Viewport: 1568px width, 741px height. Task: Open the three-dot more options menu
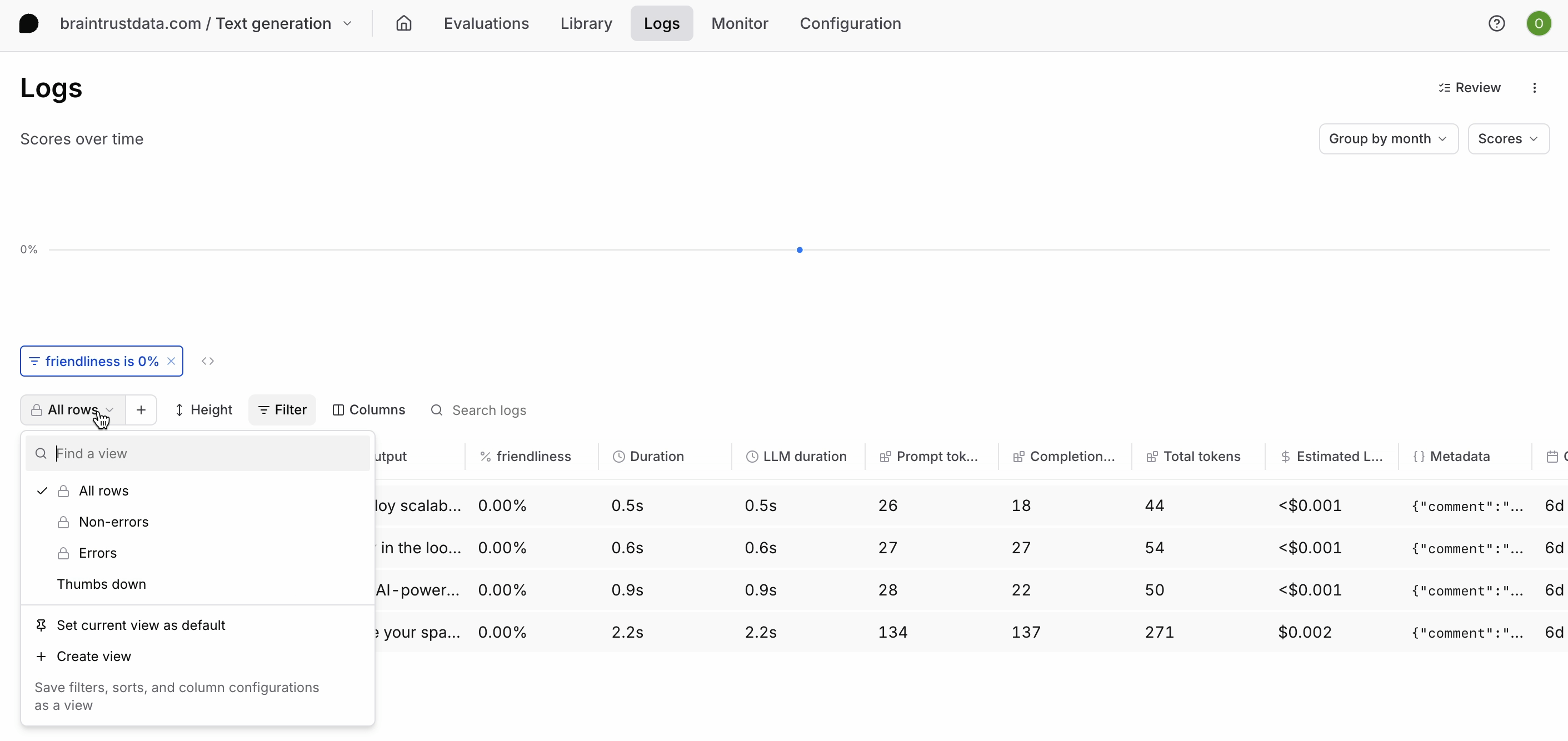coord(1534,88)
